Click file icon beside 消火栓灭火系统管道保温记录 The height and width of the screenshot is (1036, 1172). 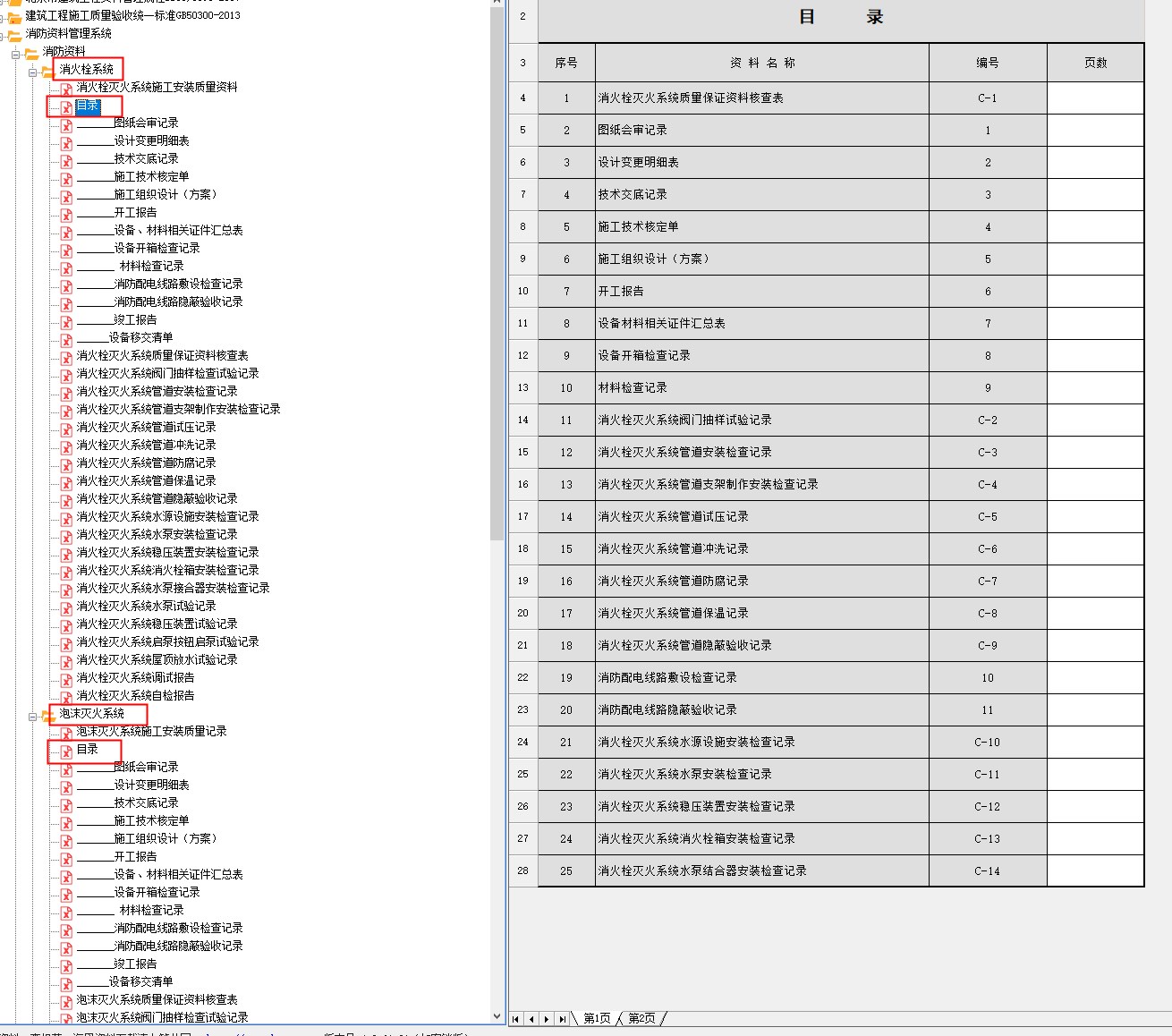(66, 482)
